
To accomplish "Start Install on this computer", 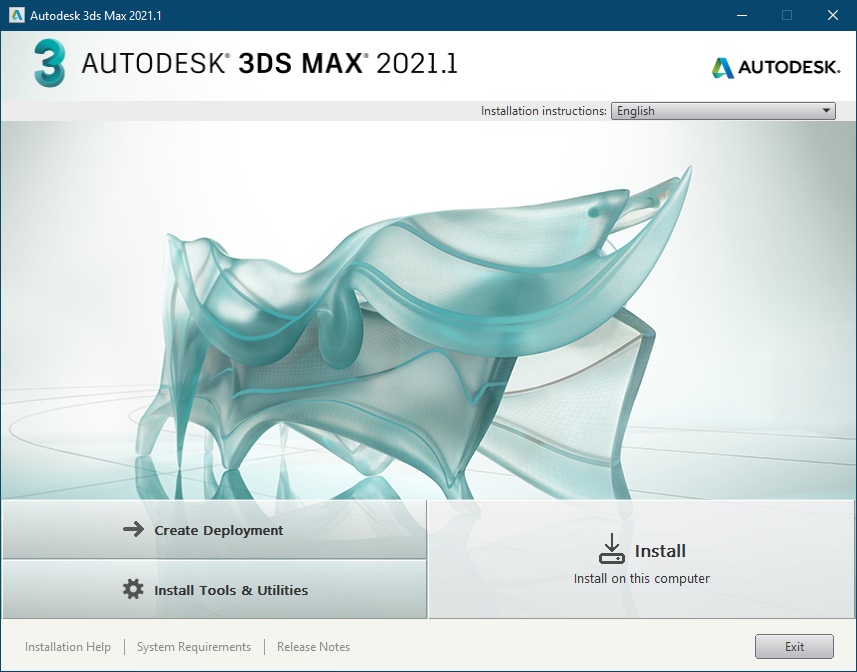I will click(x=642, y=560).
